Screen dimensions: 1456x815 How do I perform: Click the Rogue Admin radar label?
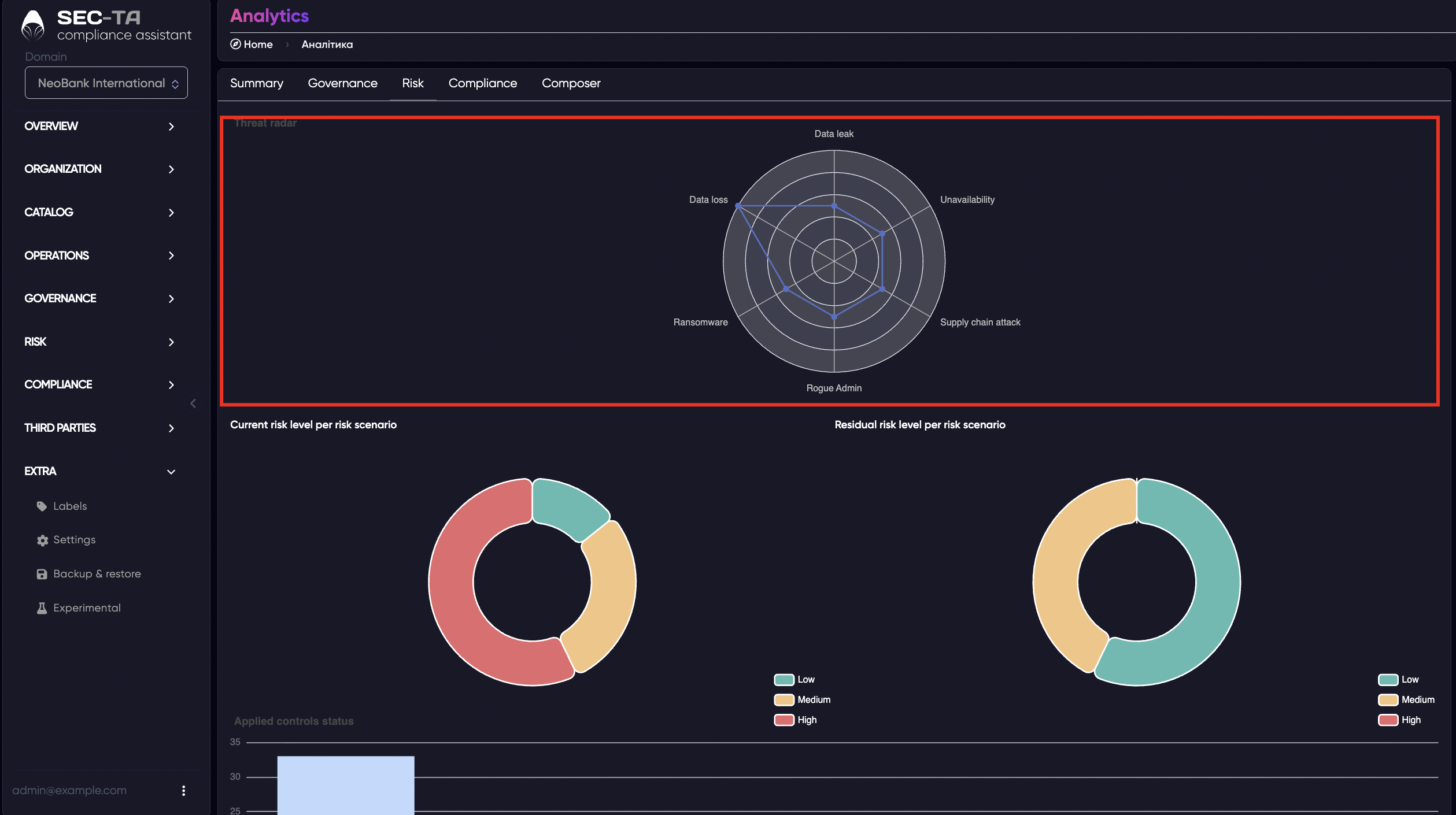pos(834,388)
